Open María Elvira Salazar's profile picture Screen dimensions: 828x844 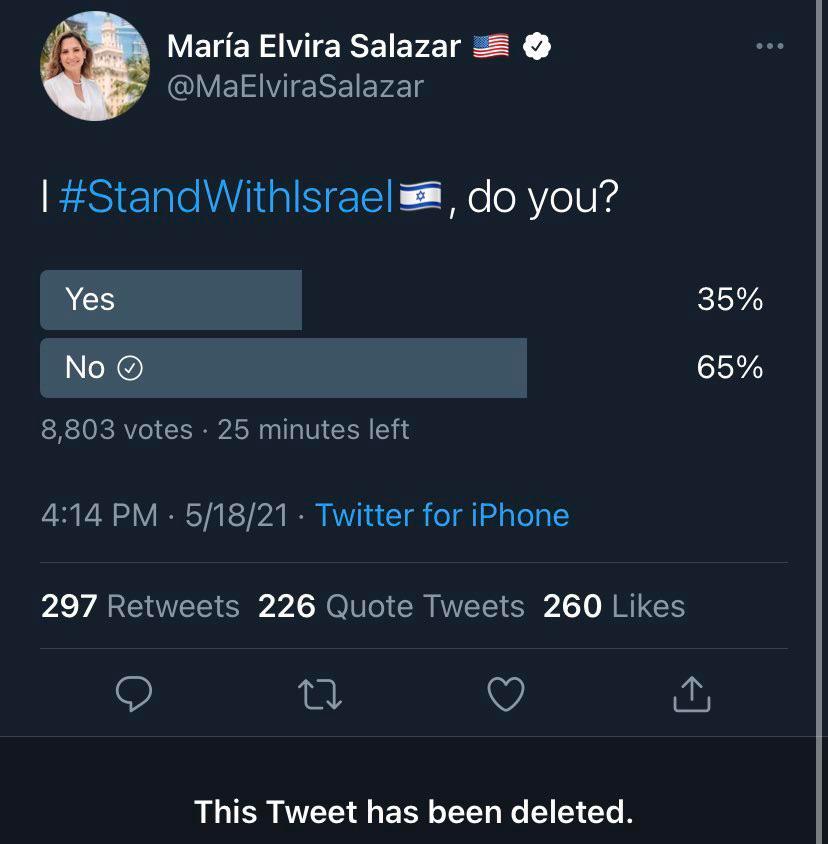tap(95, 67)
